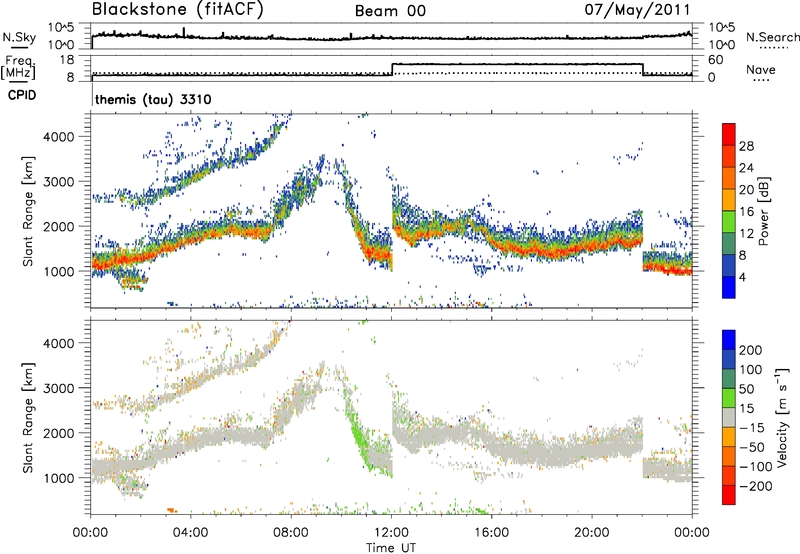This screenshot has height=554, width=800.
Task: Click the "18" frequency axis value
Action: coord(66,60)
